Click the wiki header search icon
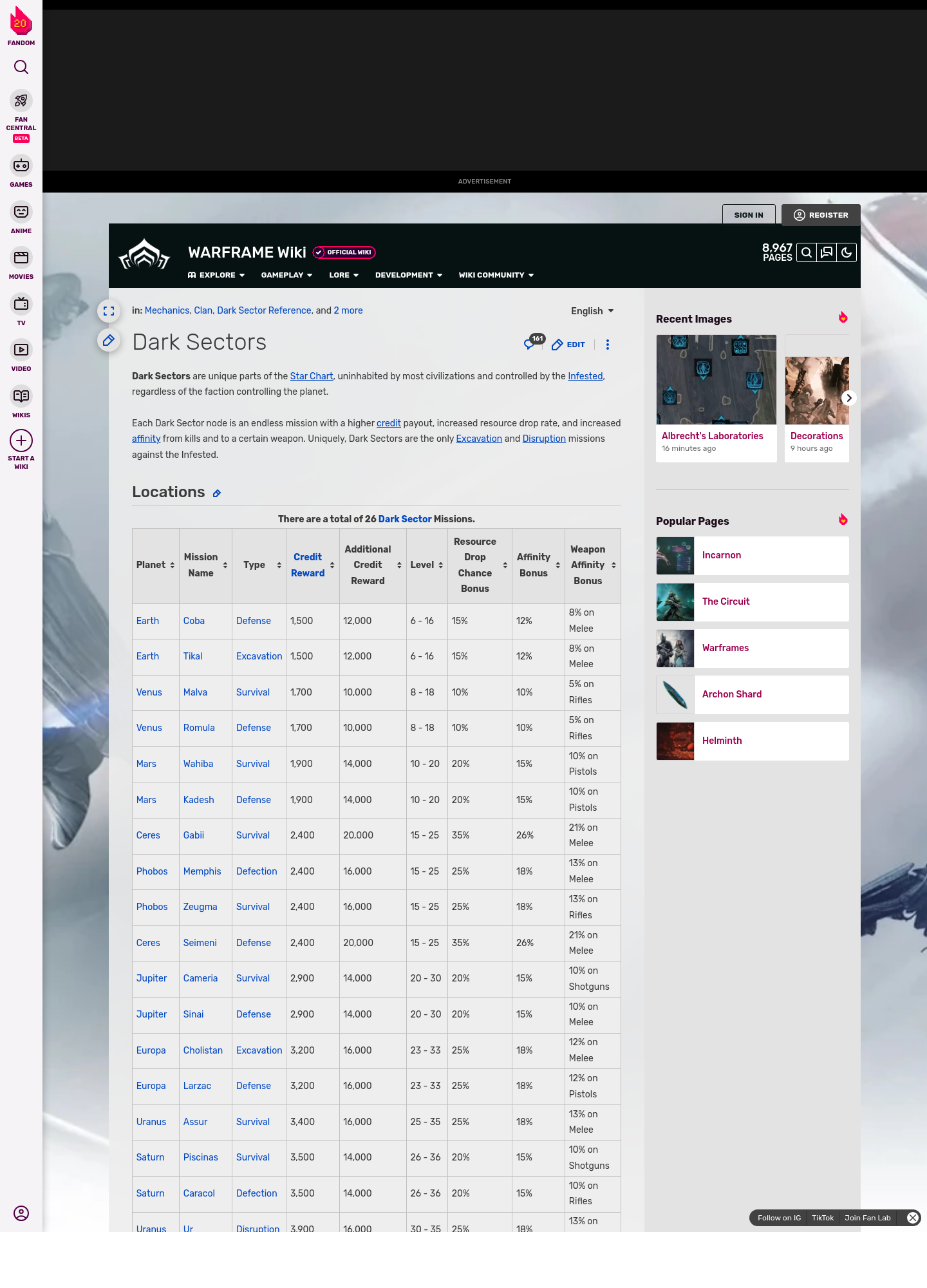Screen dimensions: 927x1288 (807, 252)
